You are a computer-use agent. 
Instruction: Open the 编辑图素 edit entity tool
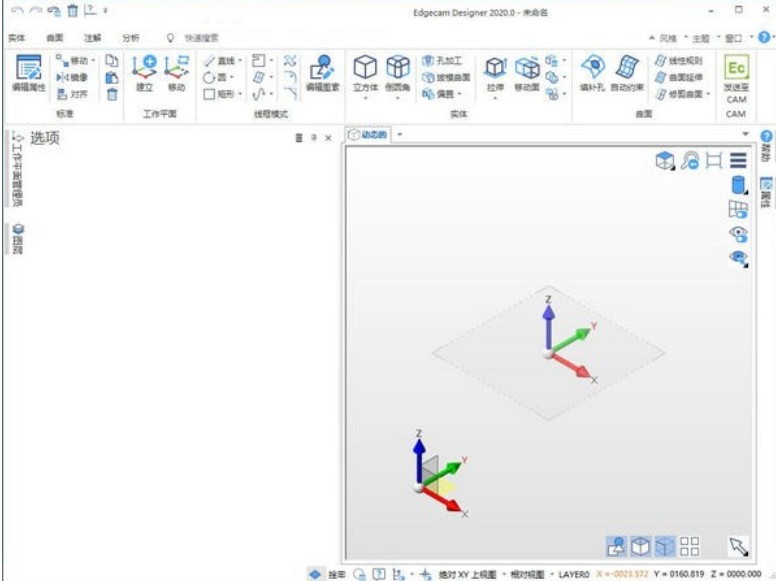[x=322, y=73]
